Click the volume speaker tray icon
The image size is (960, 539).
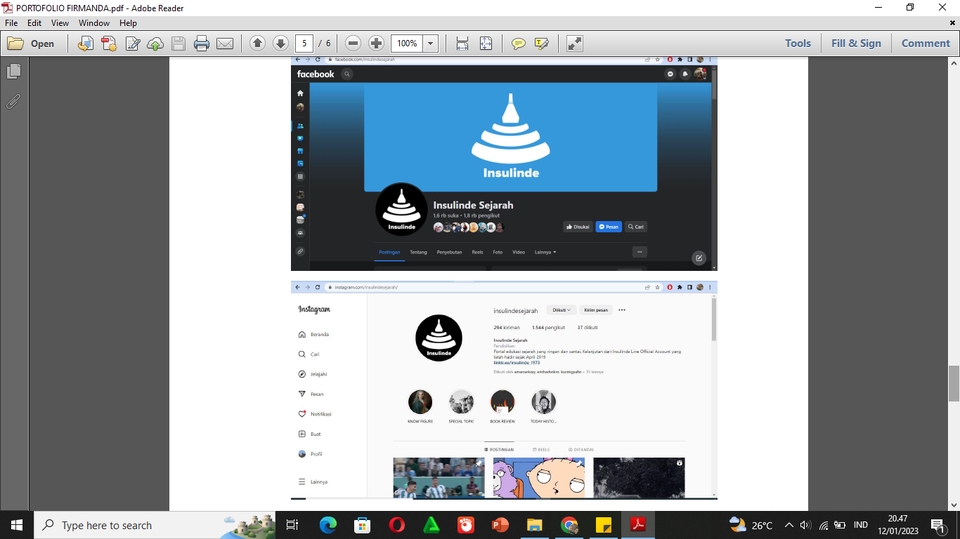tap(806, 525)
